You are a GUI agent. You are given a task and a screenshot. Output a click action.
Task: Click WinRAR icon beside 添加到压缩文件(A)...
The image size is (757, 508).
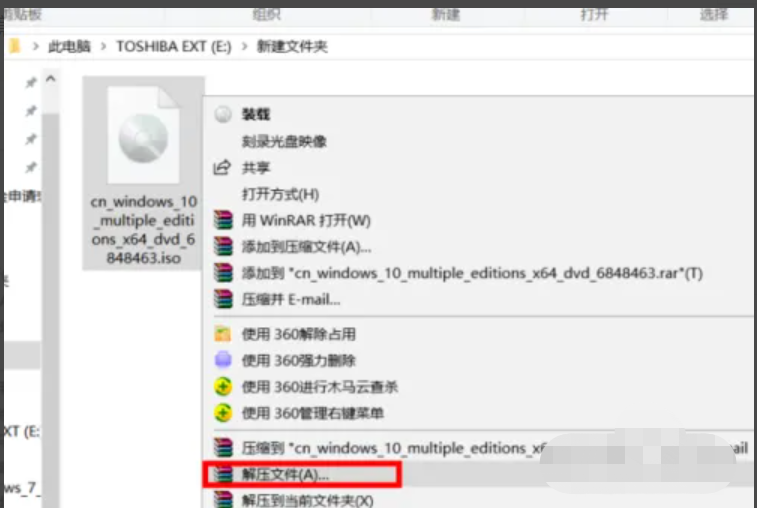pyautogui.click(x=223, y=246)
